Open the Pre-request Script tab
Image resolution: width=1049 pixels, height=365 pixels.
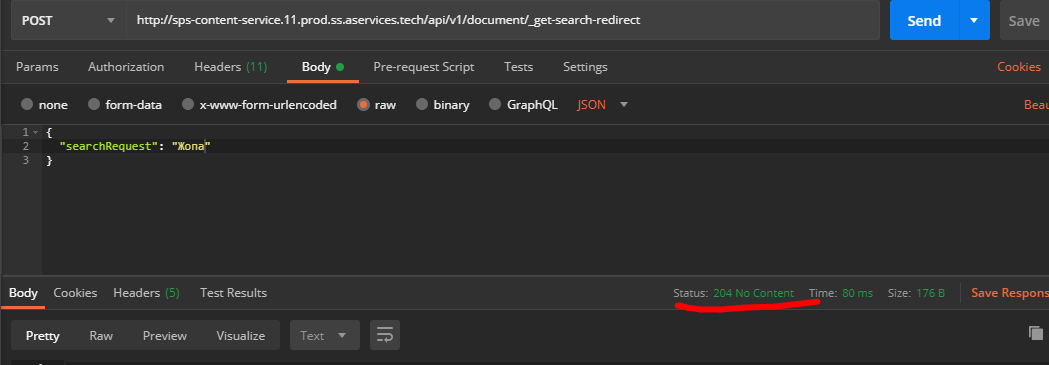423,67
